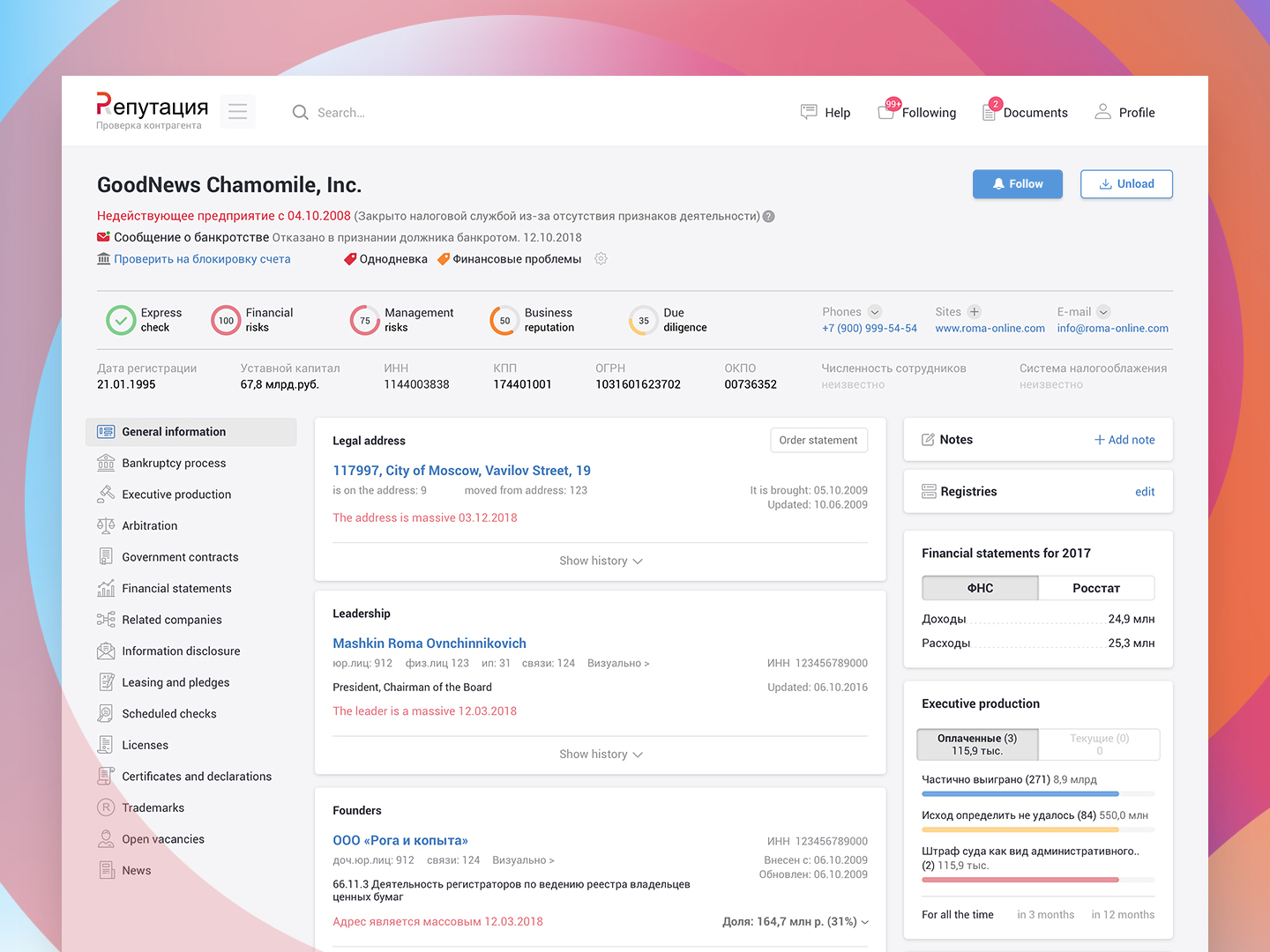This screenshot has height=952, width=1270.
Task: Add a new site with plus icon
Action: tap(975, 312)
